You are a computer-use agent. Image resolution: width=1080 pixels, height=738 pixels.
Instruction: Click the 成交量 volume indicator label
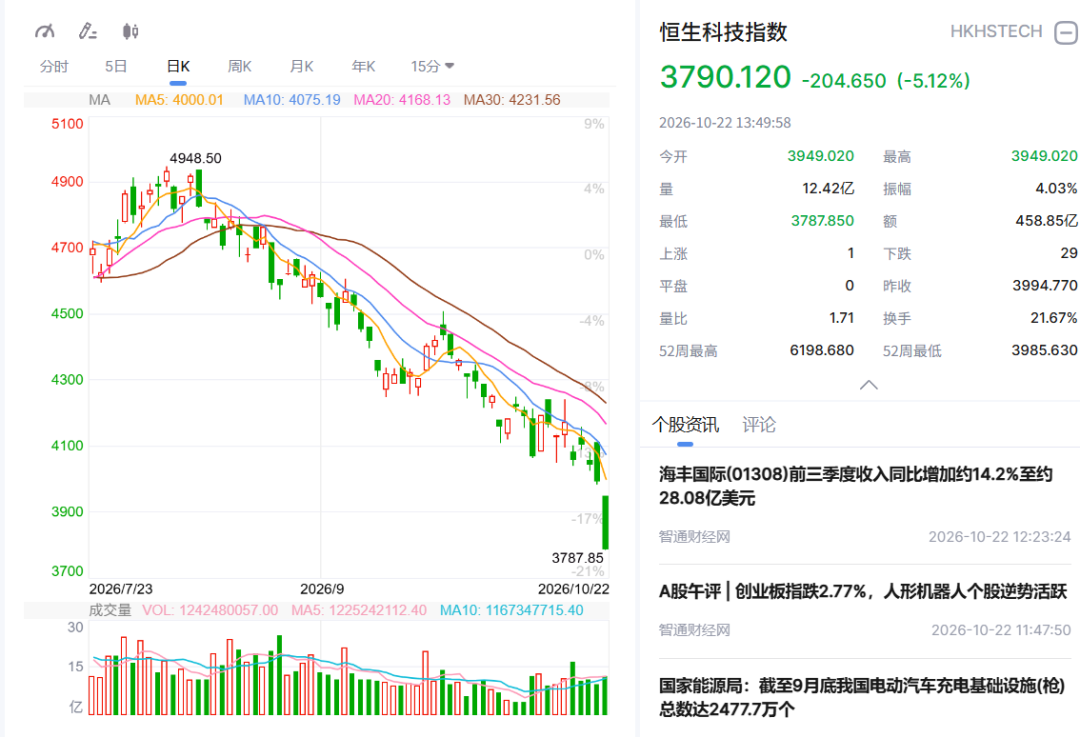tap(110, 611)
